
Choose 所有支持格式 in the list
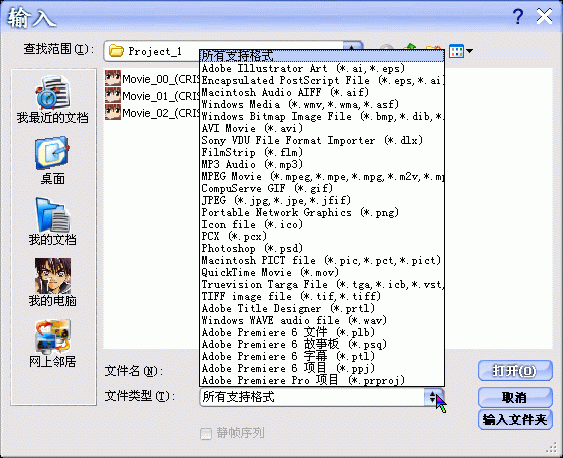pos(322,56)
